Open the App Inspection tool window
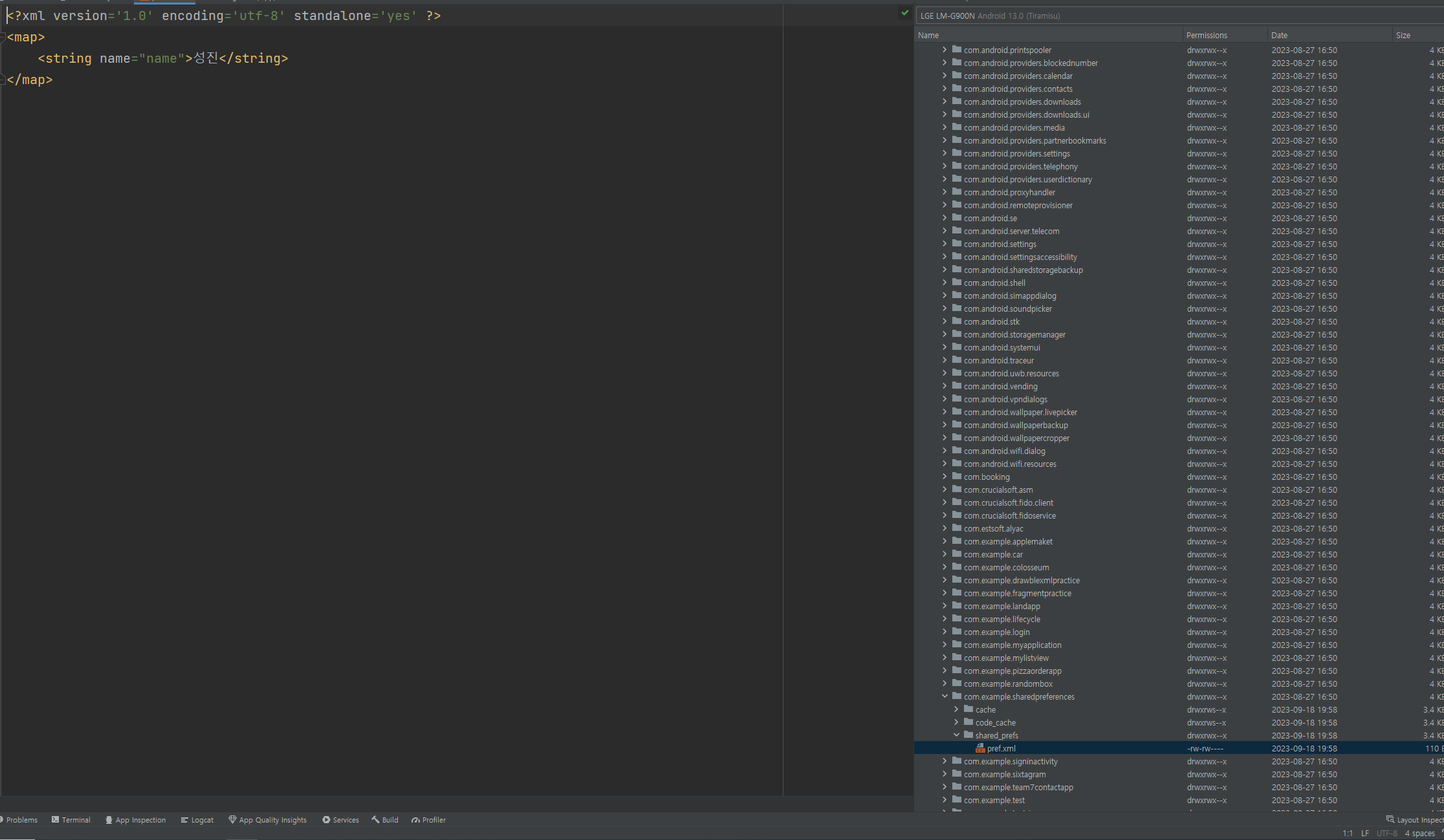This screenshot has height=840, width=1444. coord(135,820)
